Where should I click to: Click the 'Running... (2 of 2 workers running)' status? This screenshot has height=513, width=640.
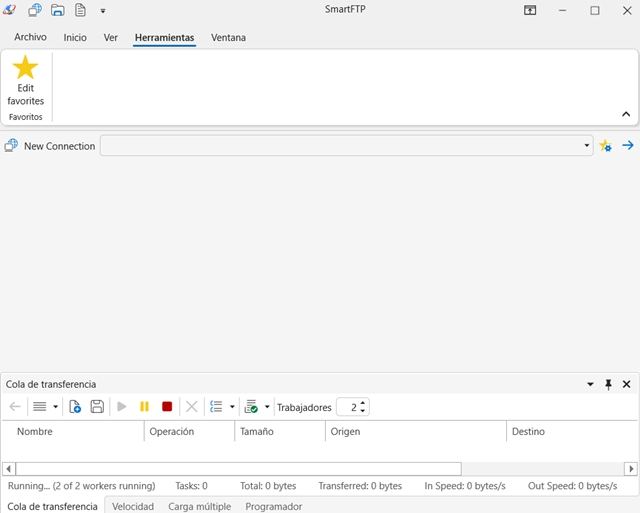coord(82,486)
